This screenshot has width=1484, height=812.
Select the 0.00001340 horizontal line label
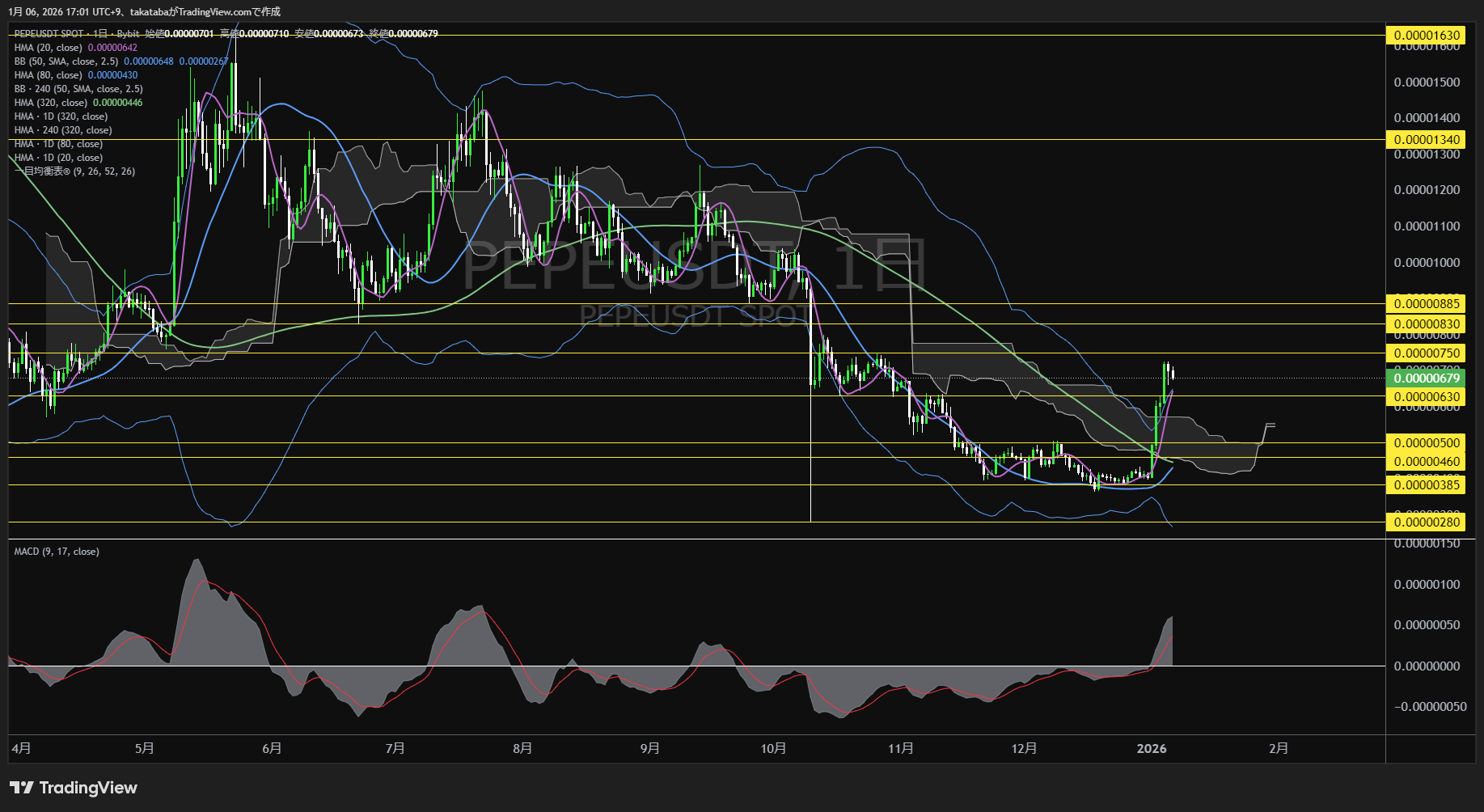(1427, 140)
